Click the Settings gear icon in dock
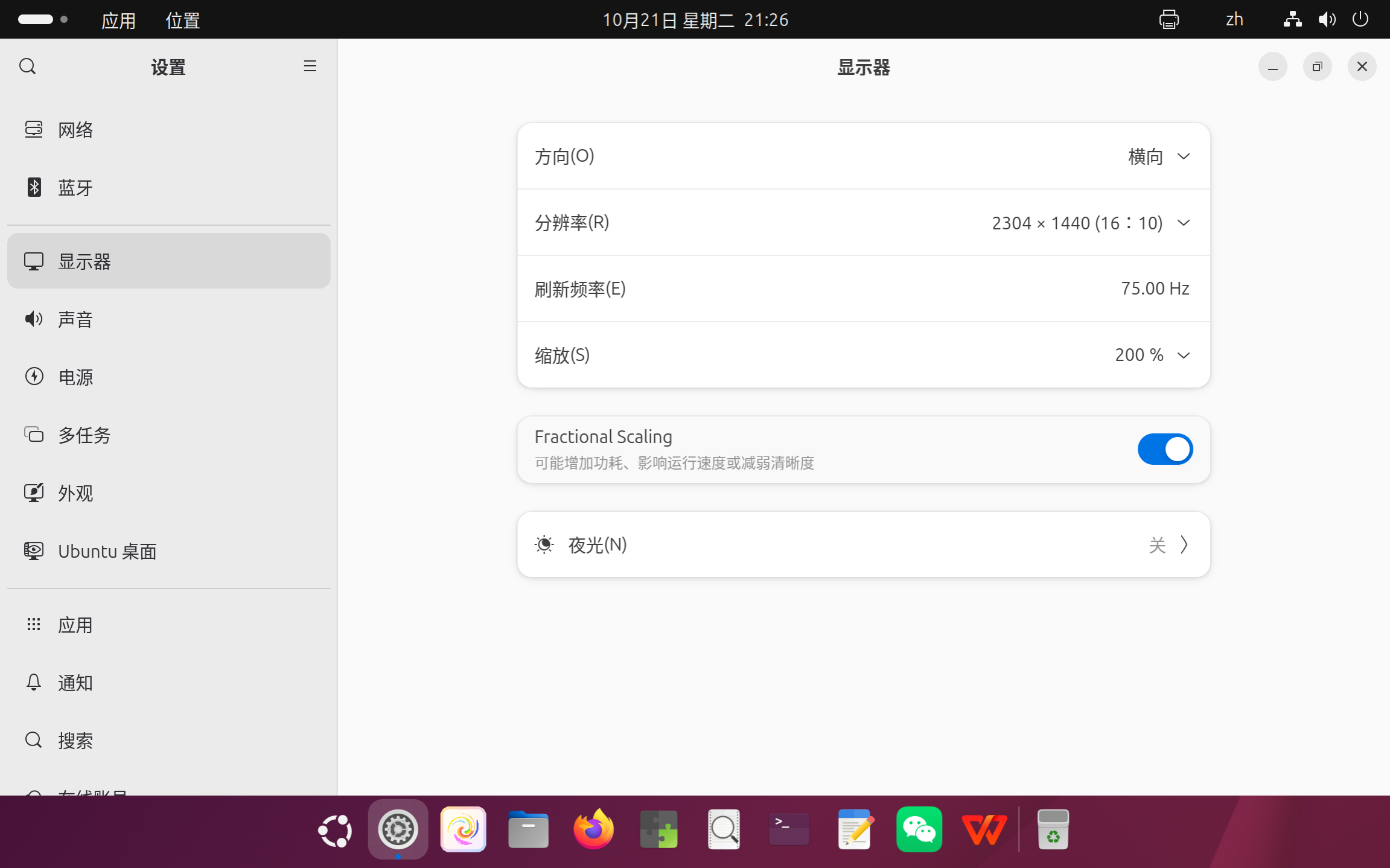The image size is (1390, 868). coord(398,829)
